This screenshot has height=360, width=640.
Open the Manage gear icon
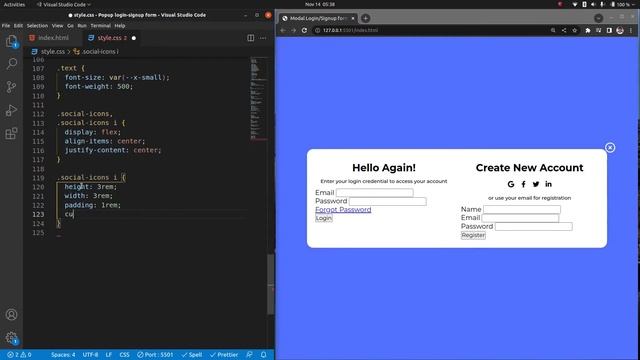click(11, 338)
